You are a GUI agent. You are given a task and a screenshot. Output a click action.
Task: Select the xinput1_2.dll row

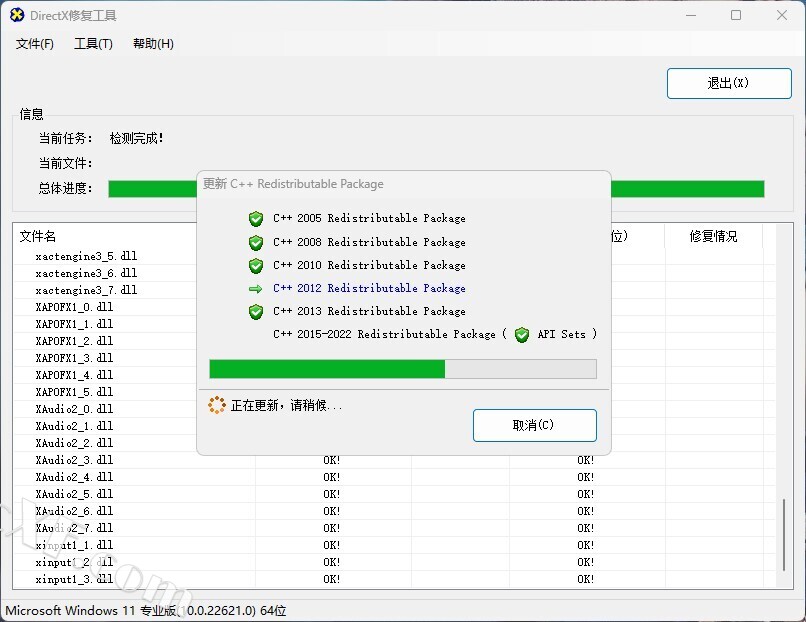pyautogui.click(x=394, y=562)
